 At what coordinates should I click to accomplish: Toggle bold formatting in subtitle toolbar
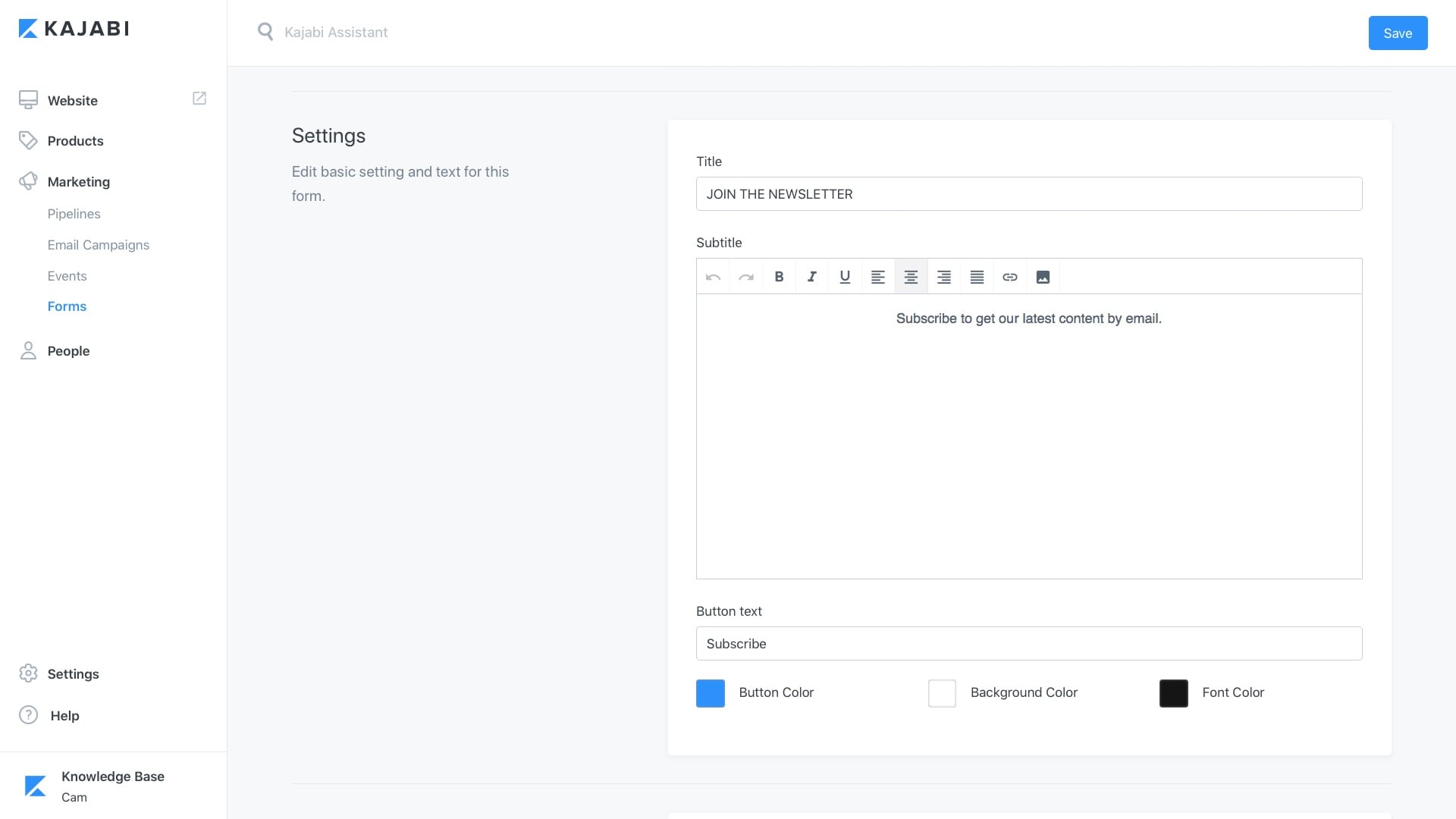coord(779,277)
